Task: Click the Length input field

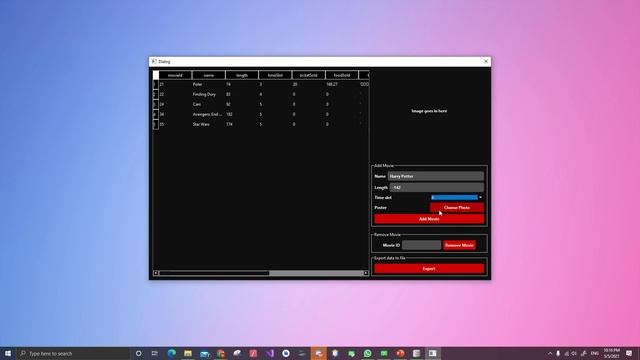Action: click(x=437, y=188)
